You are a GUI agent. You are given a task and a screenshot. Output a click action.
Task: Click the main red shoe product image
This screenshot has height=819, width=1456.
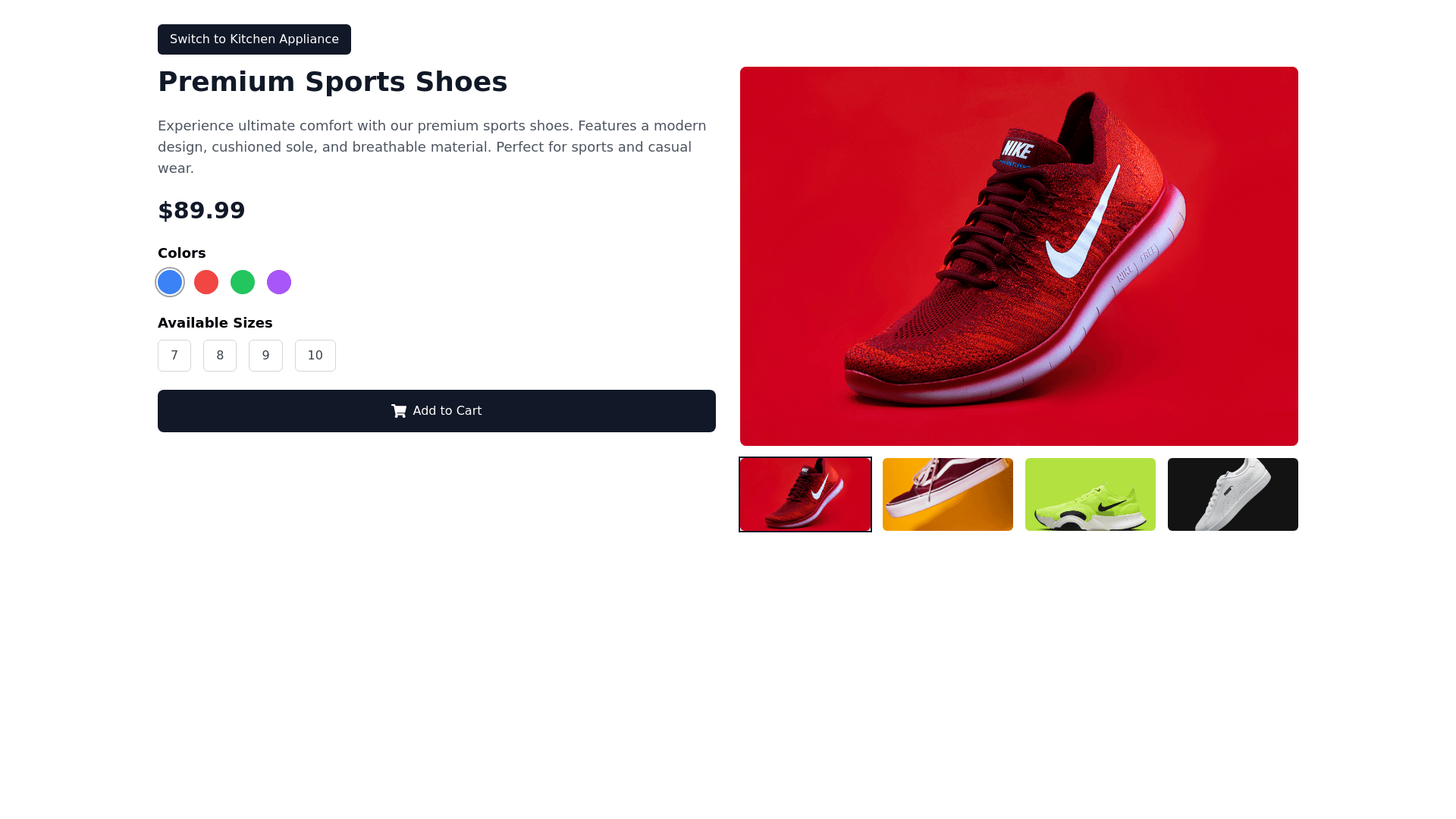pyautogui.click(x=1019, y=256)
